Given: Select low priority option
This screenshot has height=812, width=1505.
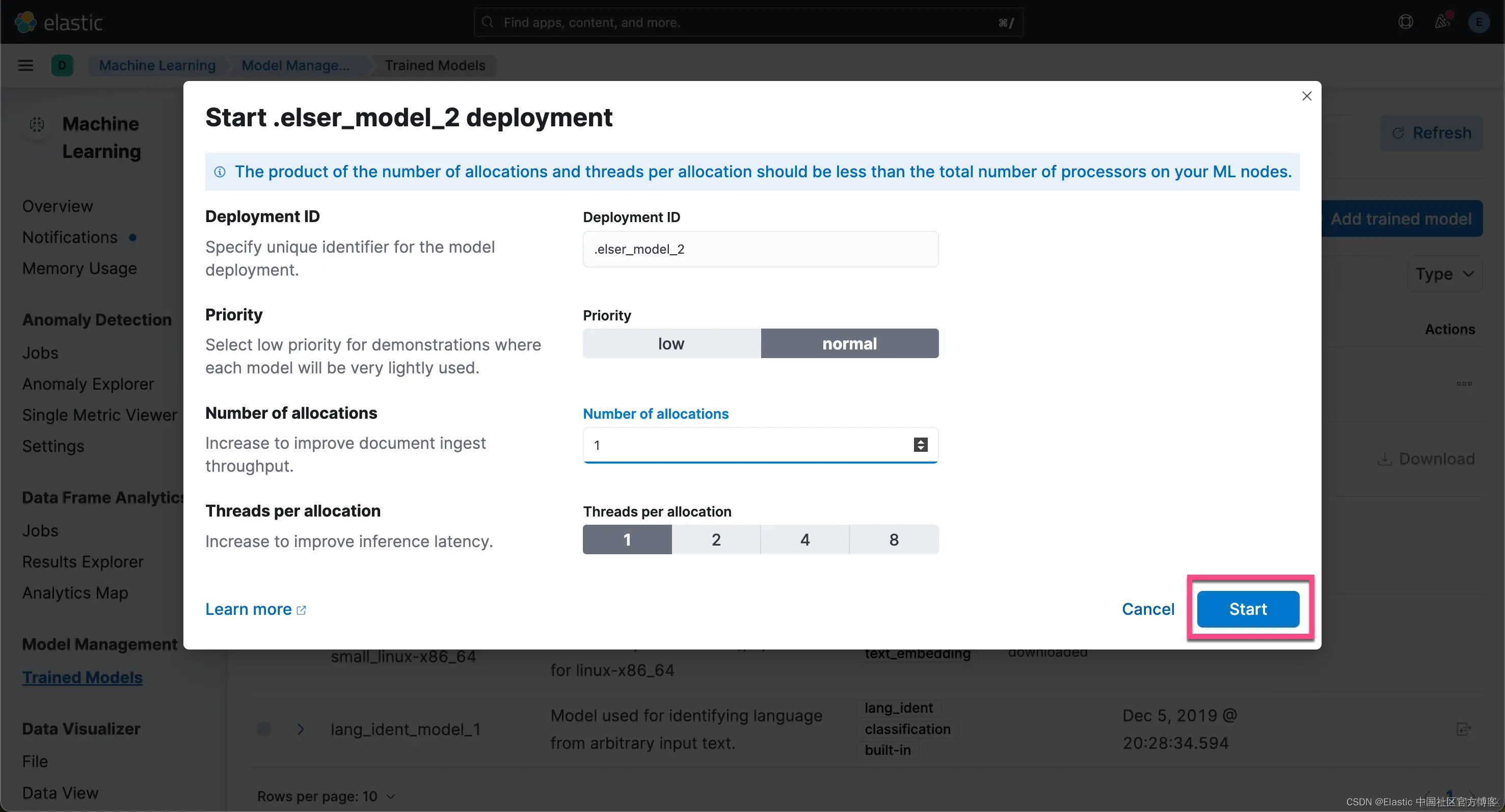Looking at the screenshot, I should coord(671,343).
